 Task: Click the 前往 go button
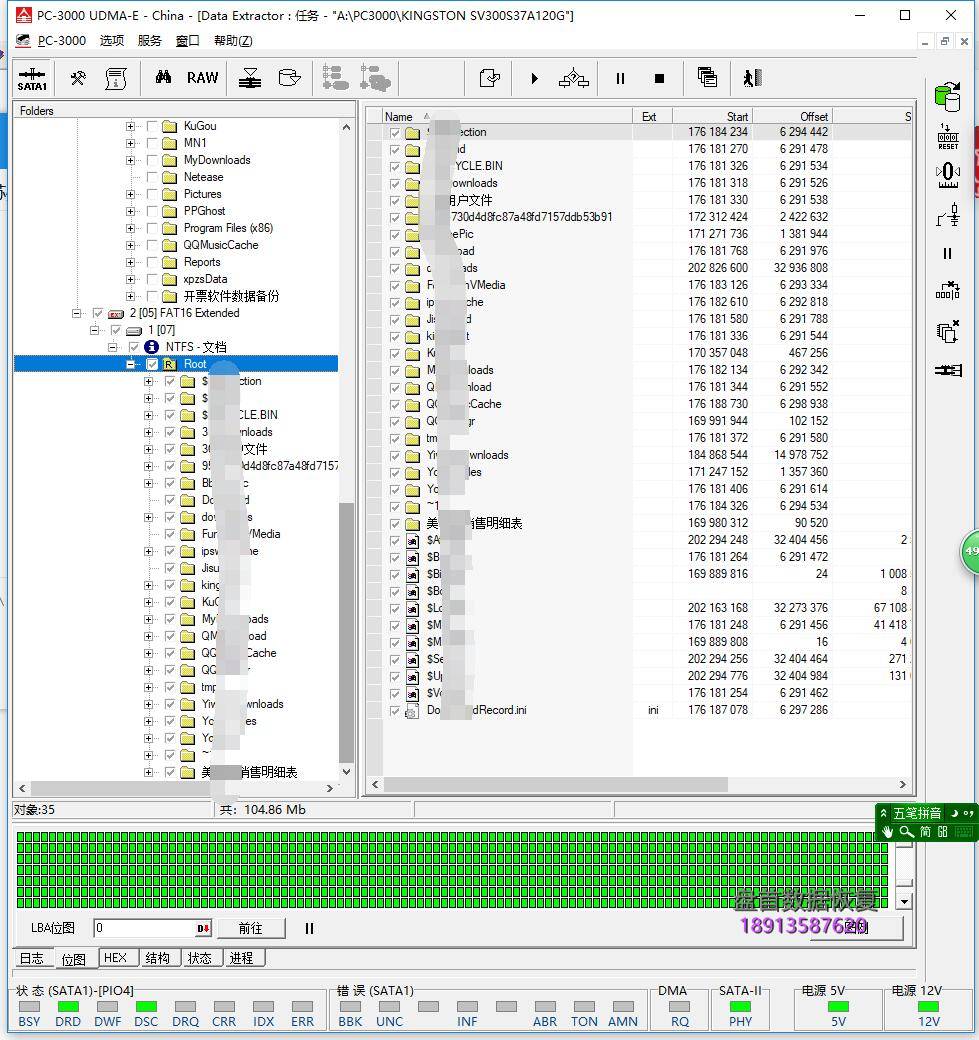250,928
